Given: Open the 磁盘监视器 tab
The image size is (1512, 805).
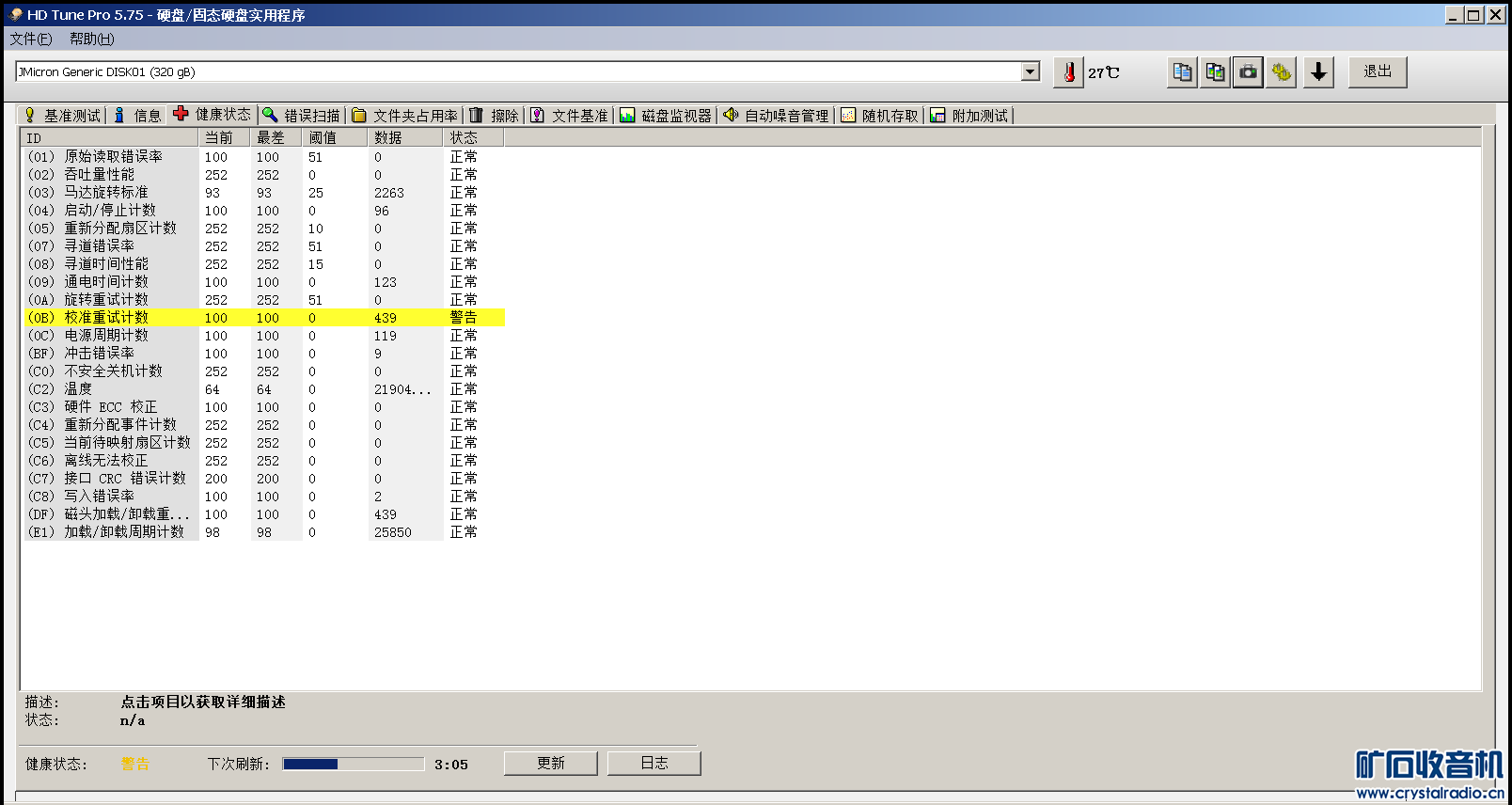Looking at the screenshot, I should tap(666, 116).
